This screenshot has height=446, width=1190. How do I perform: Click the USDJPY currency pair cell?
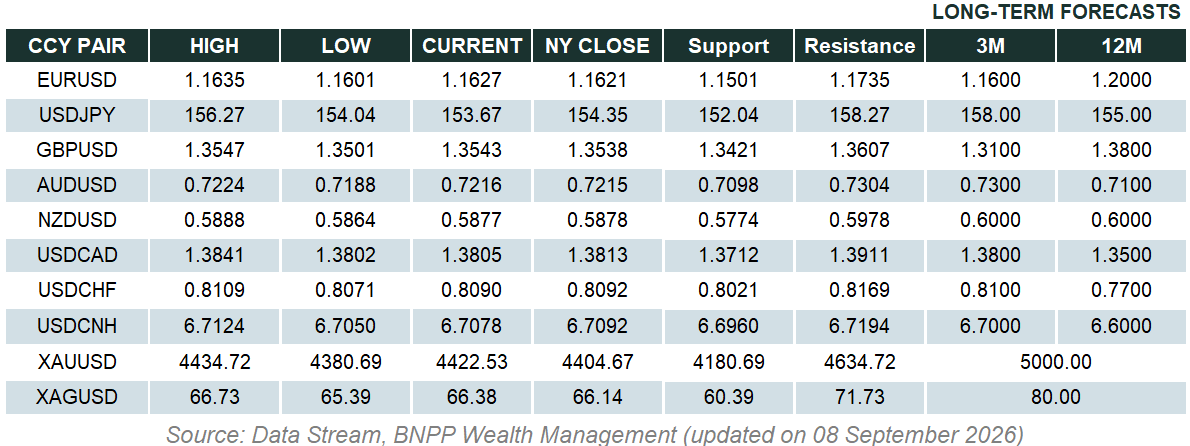pos(77,115)
